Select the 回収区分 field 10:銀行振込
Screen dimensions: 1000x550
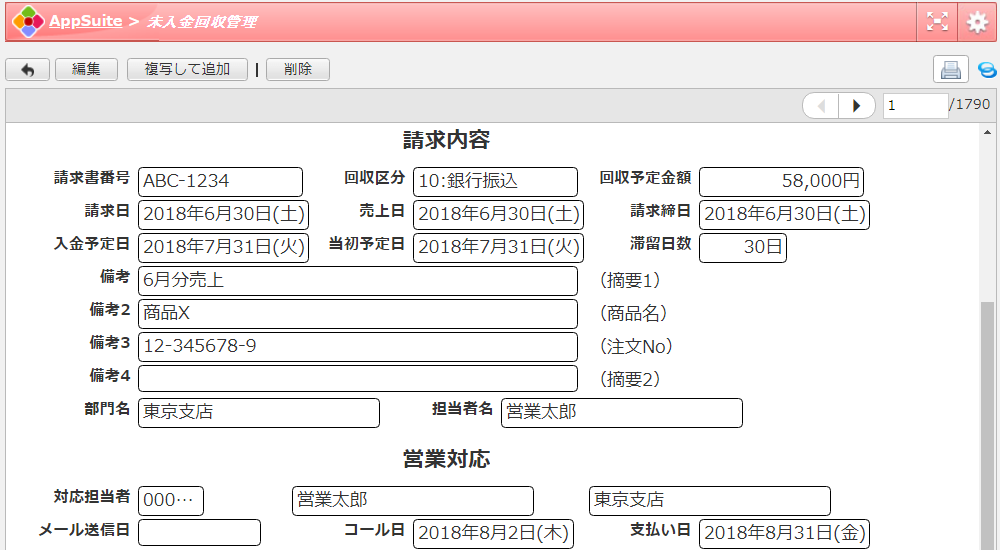[495, 181]
